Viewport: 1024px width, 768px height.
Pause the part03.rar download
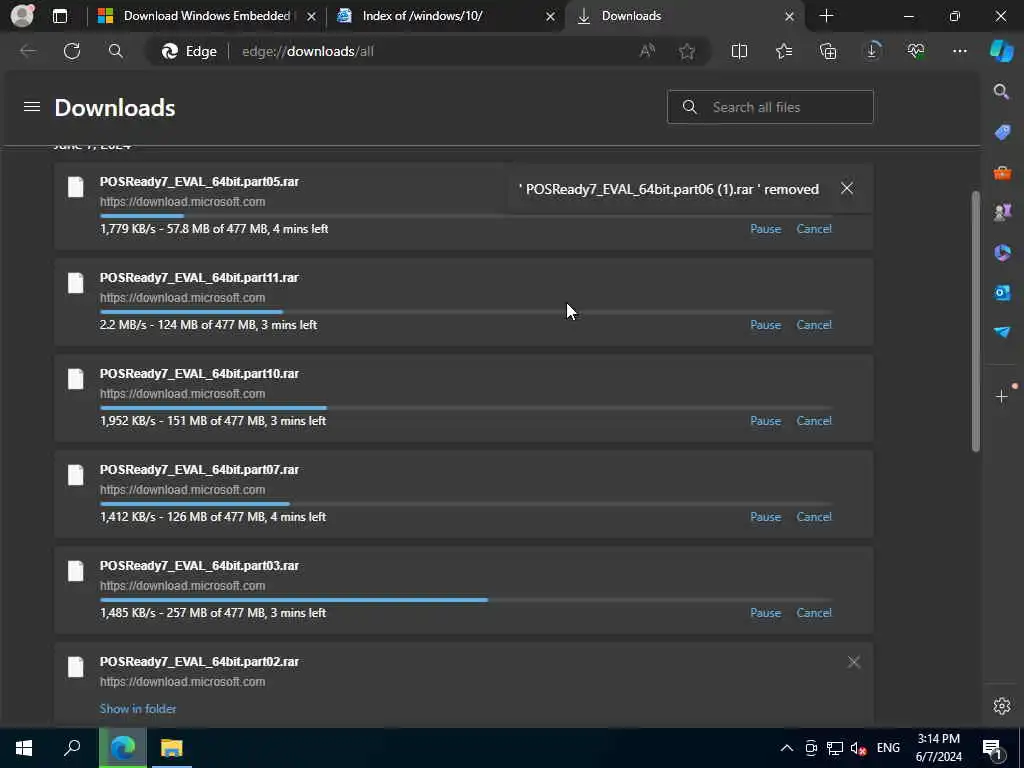(765, 613)
